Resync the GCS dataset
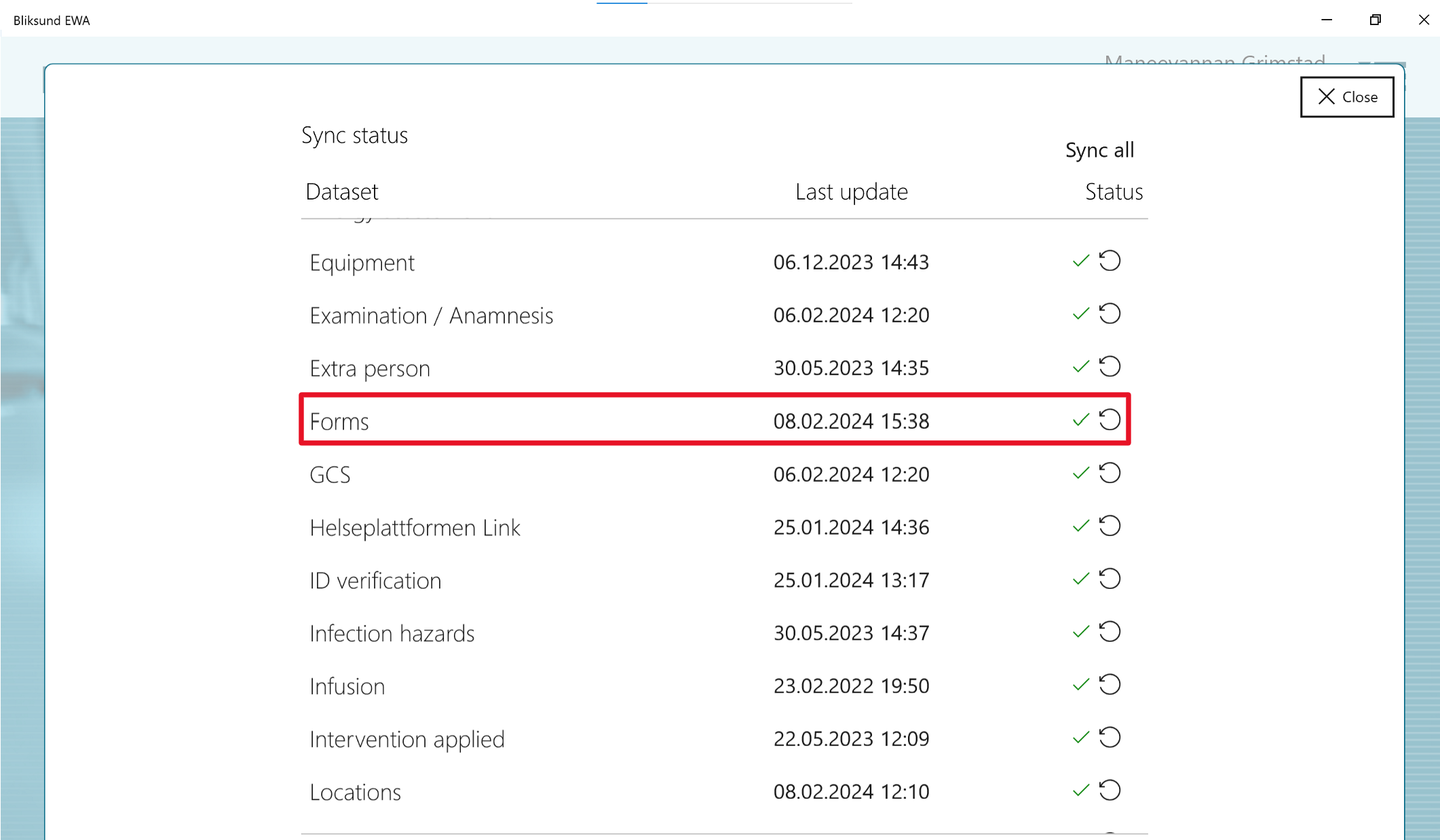 (x=1110, y=473)
